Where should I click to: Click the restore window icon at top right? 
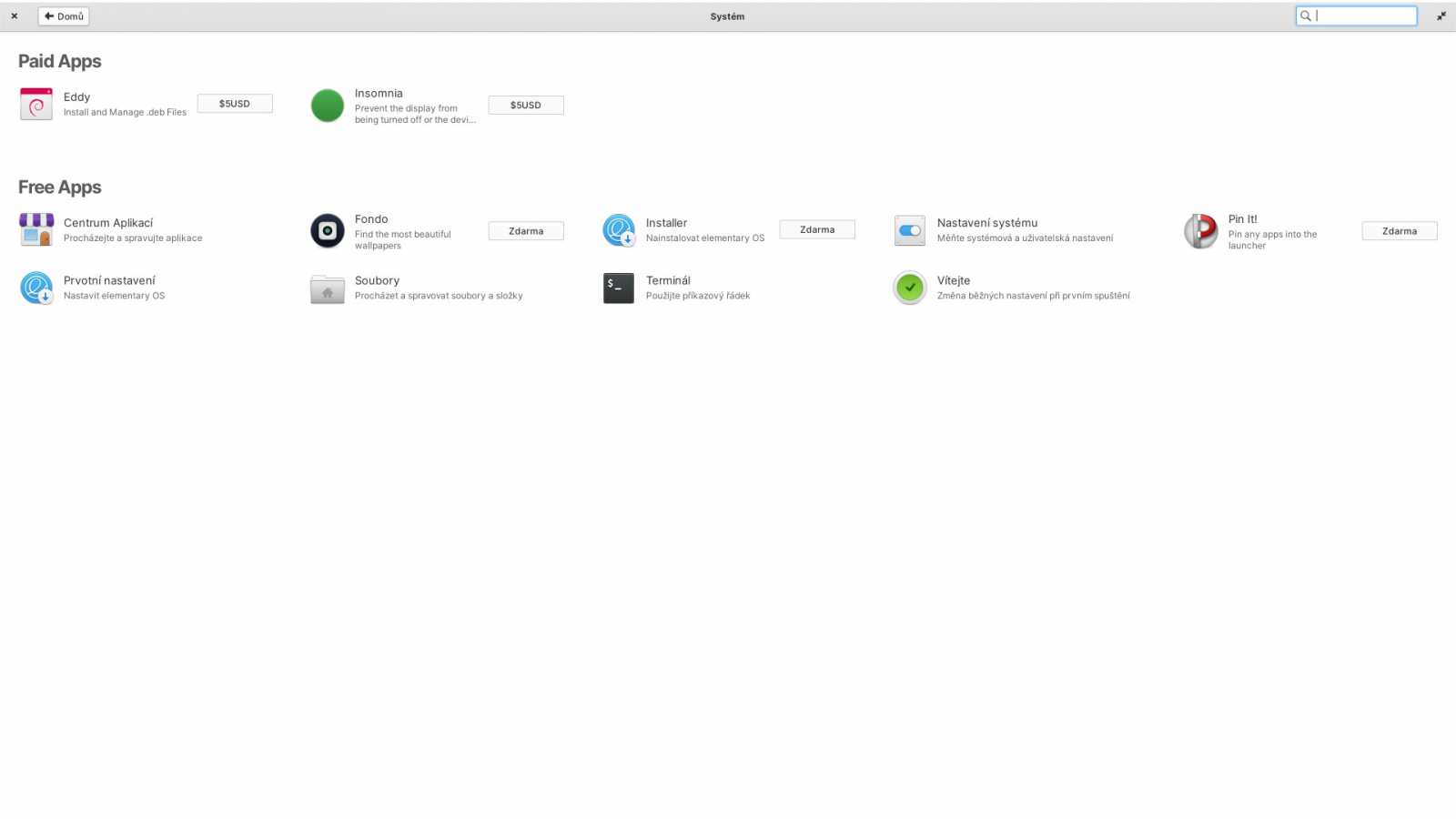pyautogui.click(x=1441, y=15)
